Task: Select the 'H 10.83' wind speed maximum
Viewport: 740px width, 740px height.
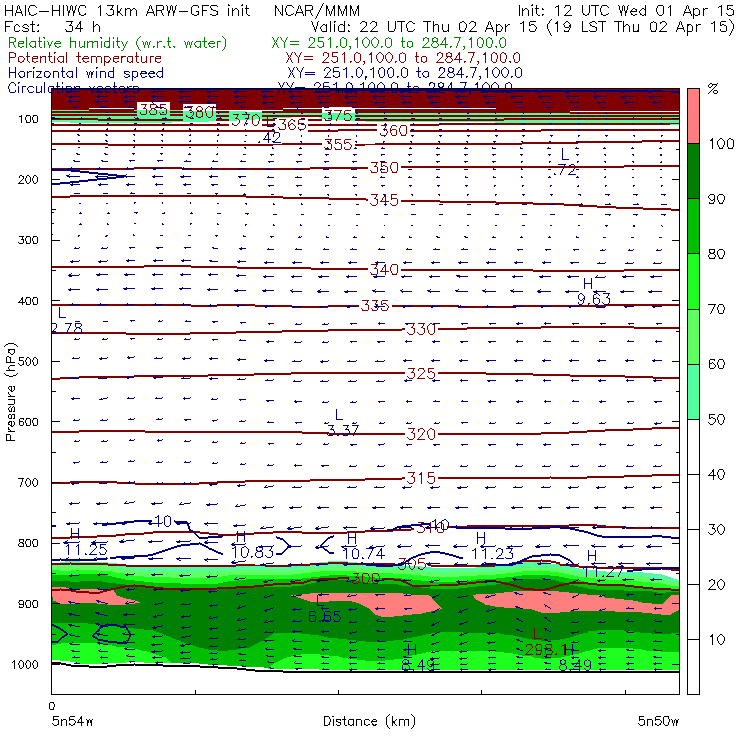Action: coord(252,545)
